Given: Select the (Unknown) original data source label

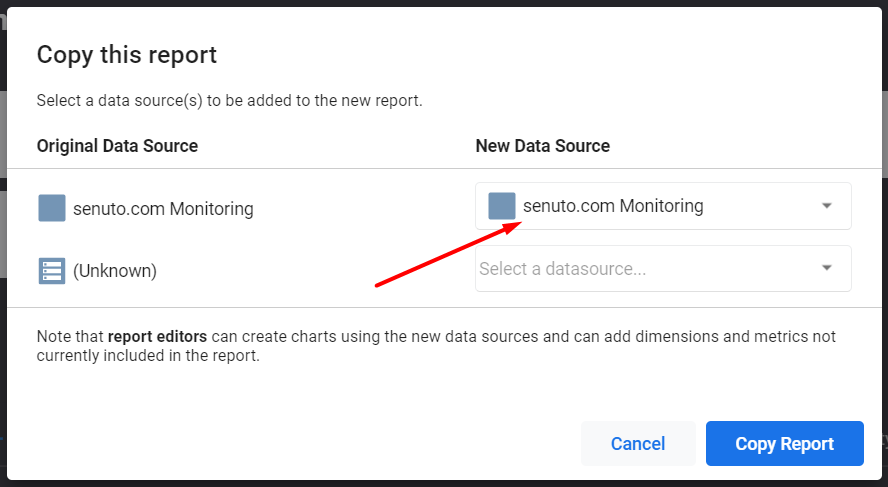Looking at the screenshot, I should click(x=115, y=271).
